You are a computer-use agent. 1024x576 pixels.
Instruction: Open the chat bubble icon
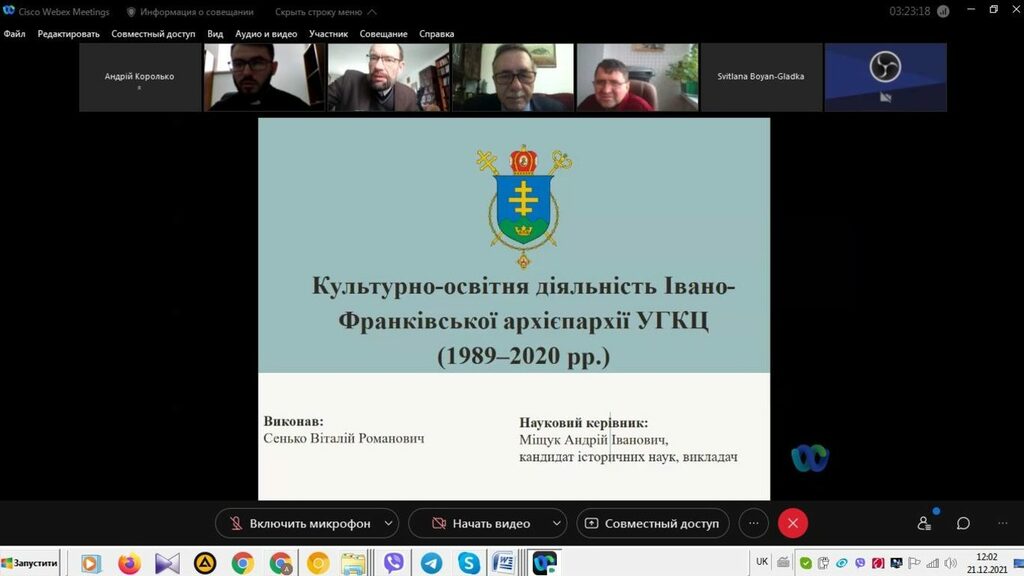pos(963,523)
